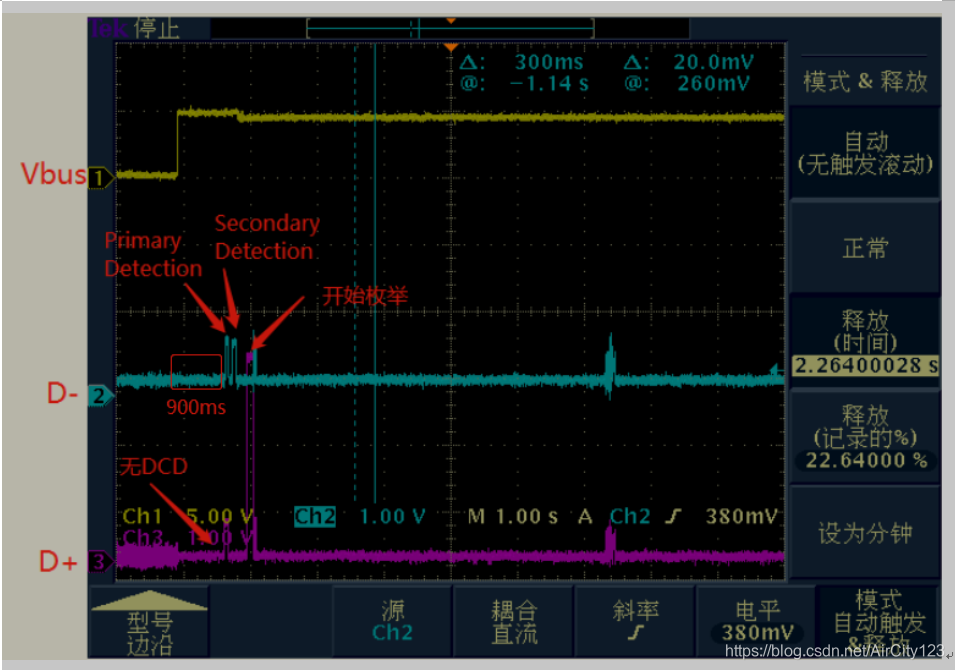955x670 pixels.
Task: Click the Tek 停止 status indicator
Action: point(135,28)
